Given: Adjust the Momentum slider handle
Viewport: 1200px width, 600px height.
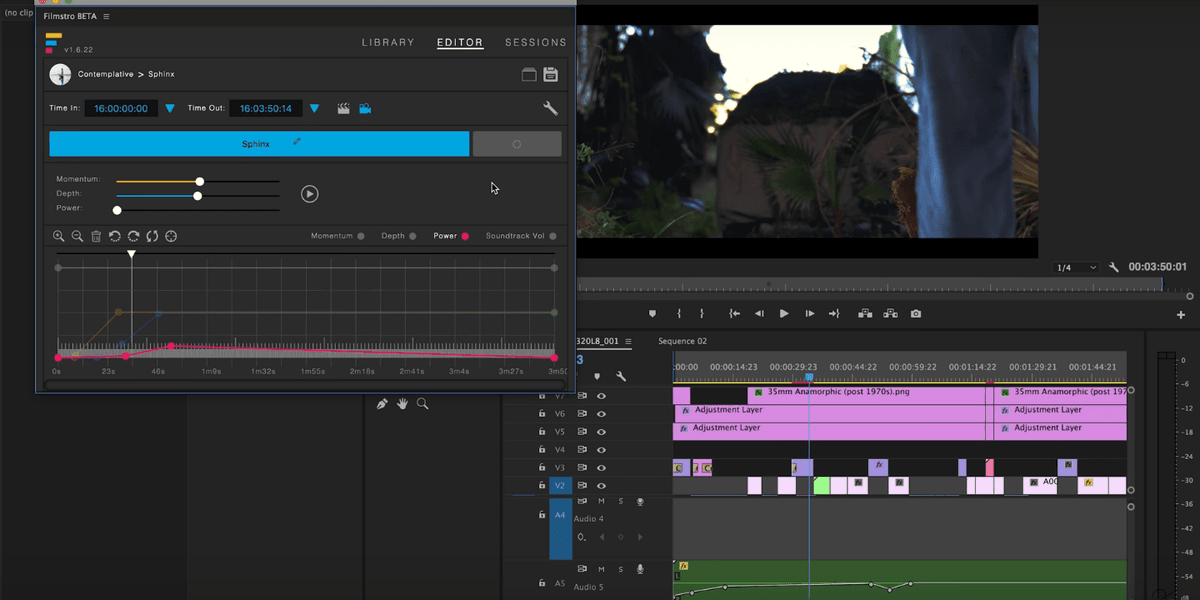Looking at the screenshot, I should point(200,181).
